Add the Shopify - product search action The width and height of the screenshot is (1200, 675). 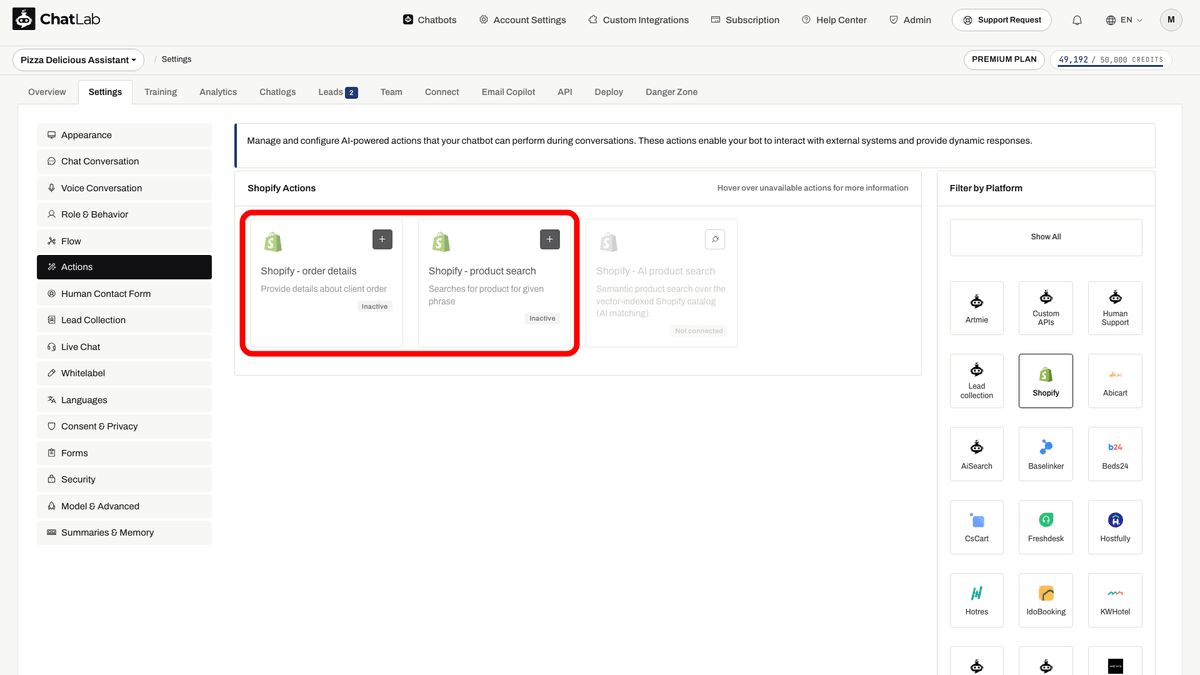[x=550, y=239]
